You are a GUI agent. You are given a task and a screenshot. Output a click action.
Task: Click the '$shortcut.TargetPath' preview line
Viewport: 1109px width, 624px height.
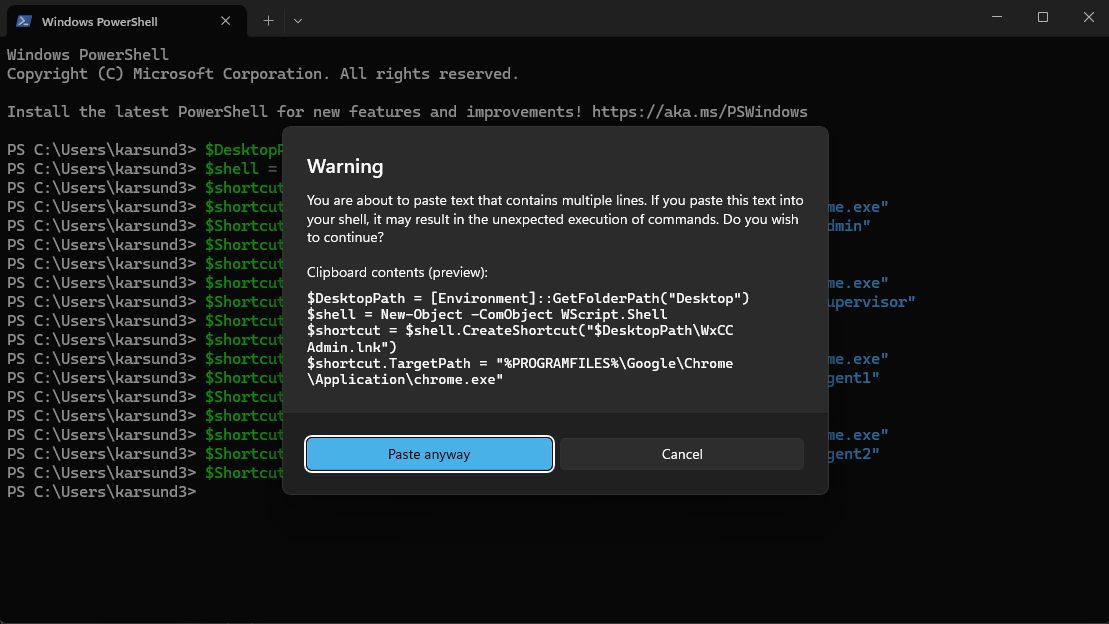(520, 371)
